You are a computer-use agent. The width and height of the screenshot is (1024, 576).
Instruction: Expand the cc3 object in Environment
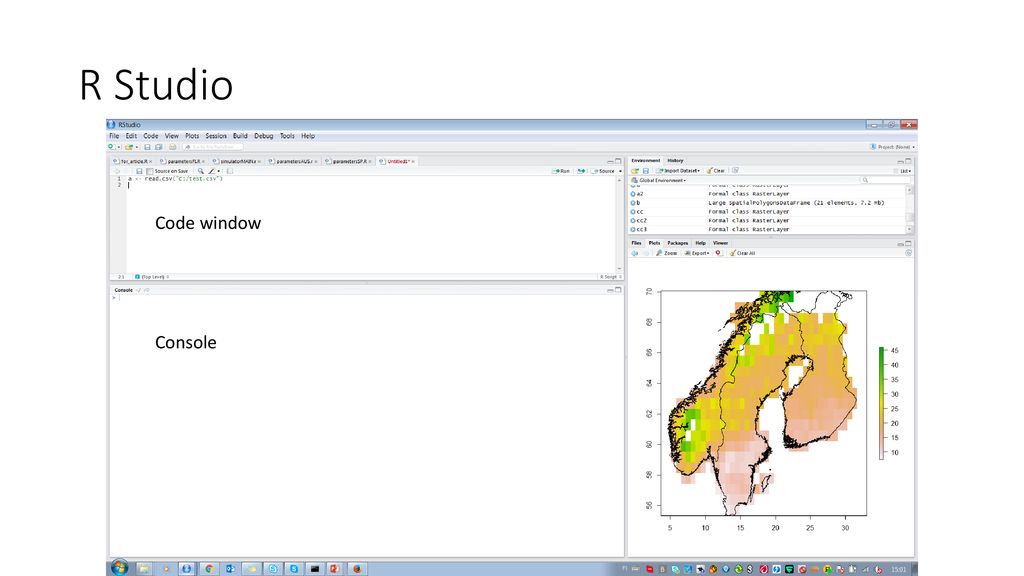(633, 229)
